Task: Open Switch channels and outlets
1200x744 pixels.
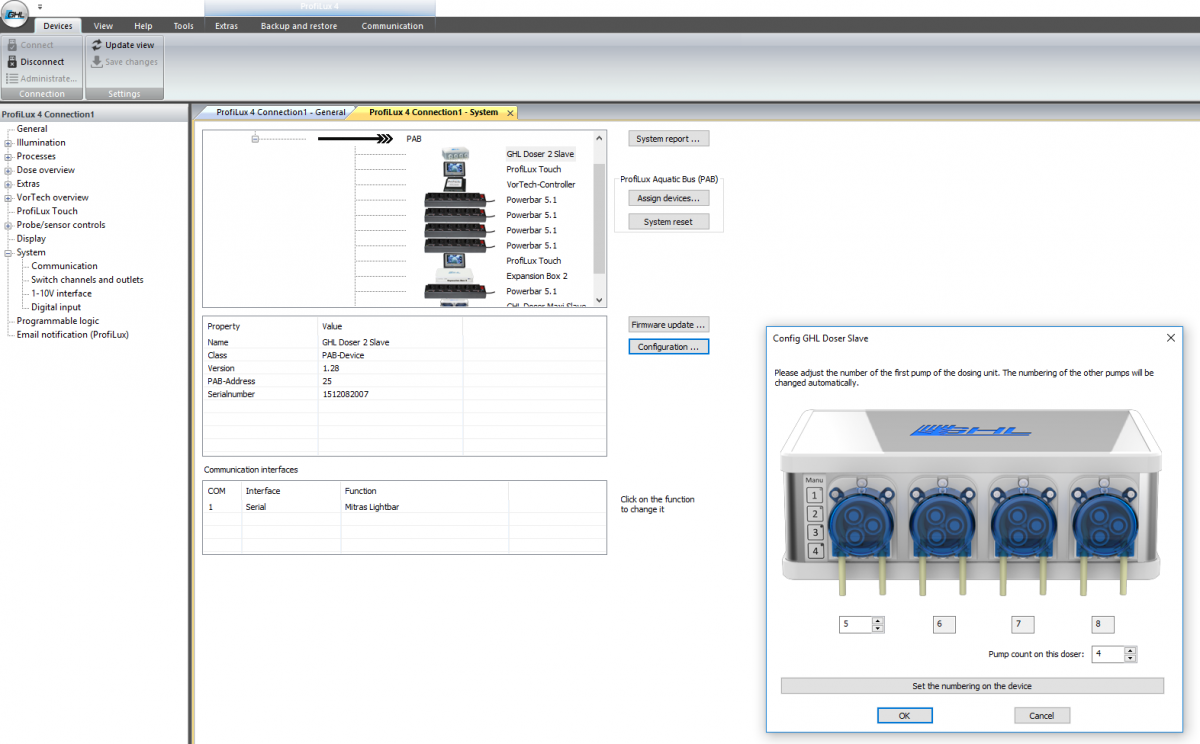Action: coord(87,280)
